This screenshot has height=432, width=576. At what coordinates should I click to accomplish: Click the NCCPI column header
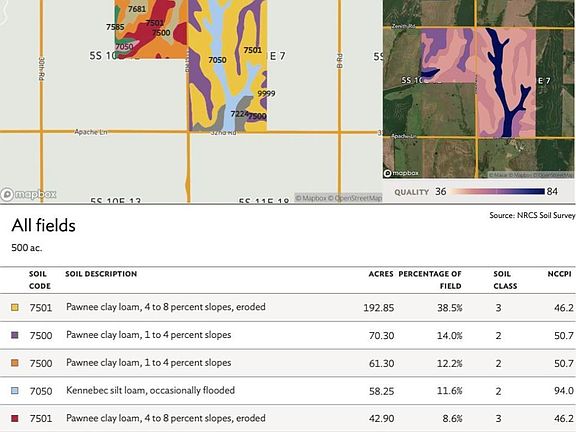(559, 274)
